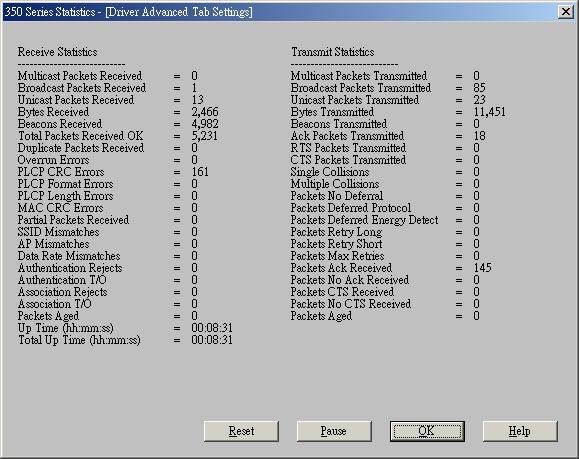Click the CTS Packets Transmitted label
Image resolution: width=579 pixels, height=459 pixels.
[x=348, y=160]
